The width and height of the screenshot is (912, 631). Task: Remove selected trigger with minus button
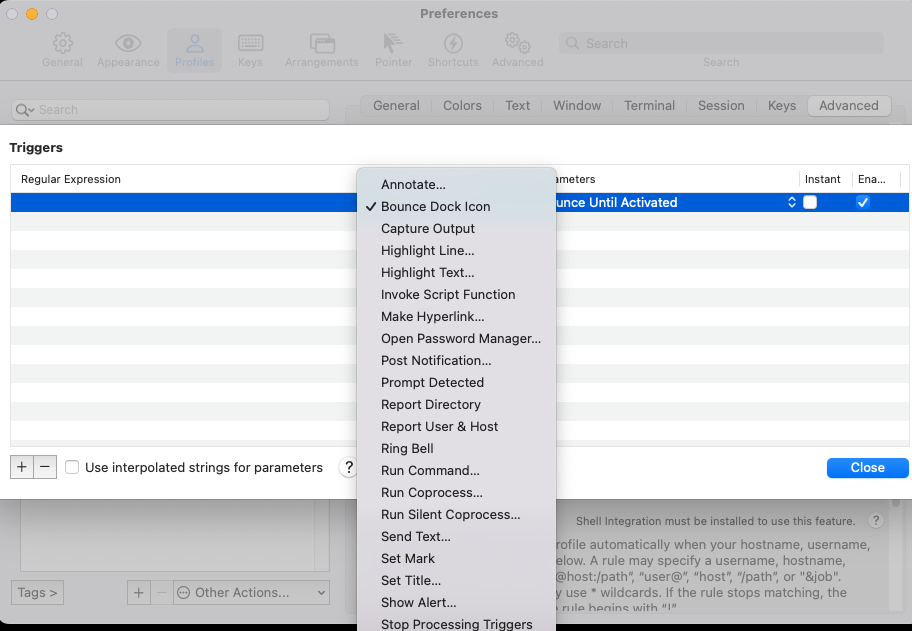point(45,467)
